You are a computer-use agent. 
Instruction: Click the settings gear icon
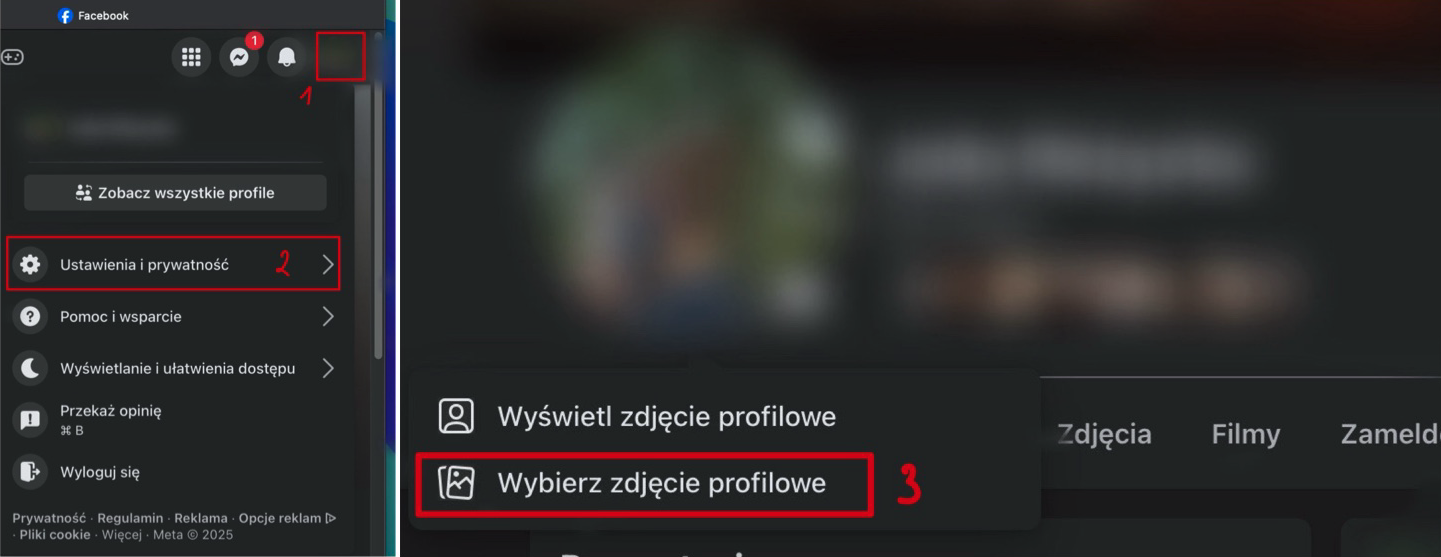31,264
